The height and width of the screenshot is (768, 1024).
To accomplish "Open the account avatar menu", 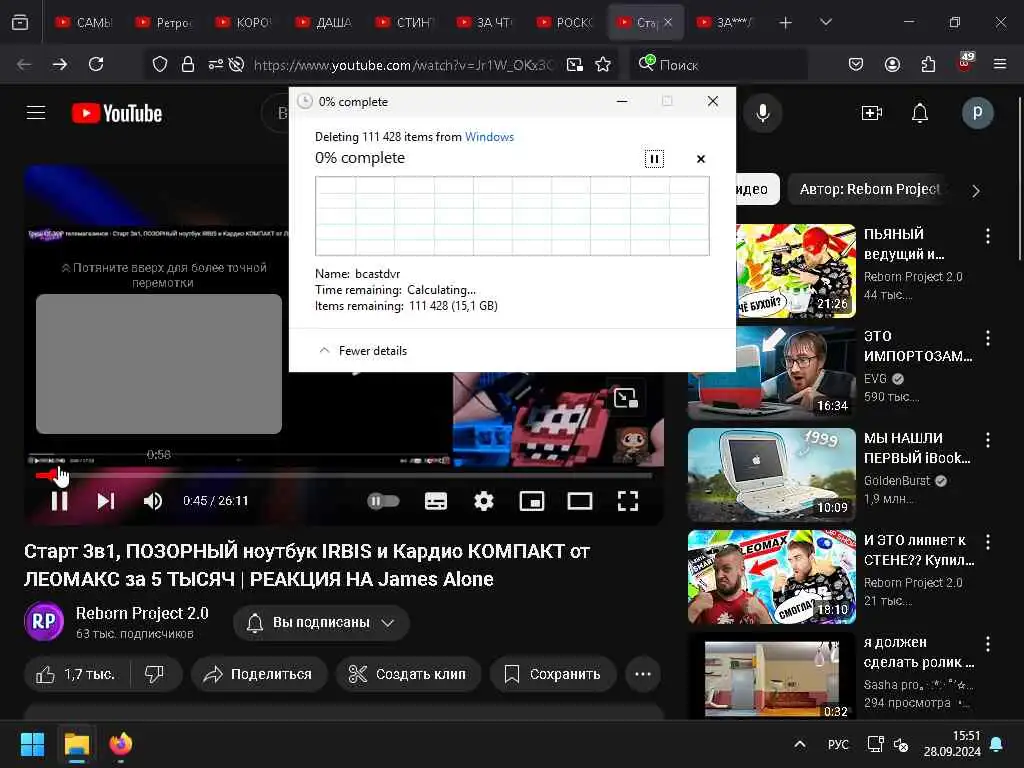I will pyautogui.click(x=978, y=113).
